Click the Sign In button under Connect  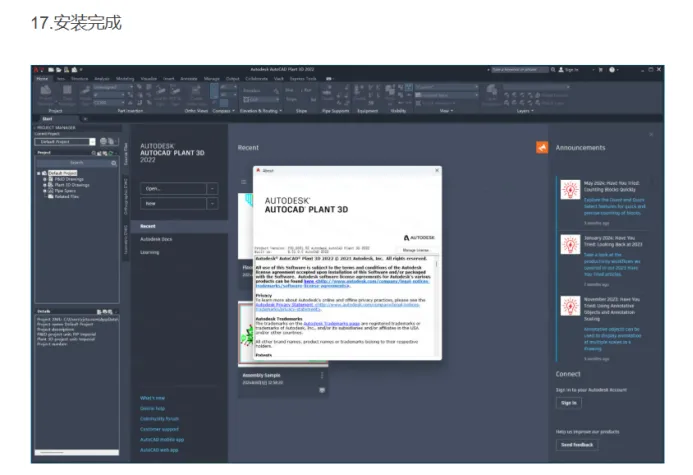click(569, 403)
